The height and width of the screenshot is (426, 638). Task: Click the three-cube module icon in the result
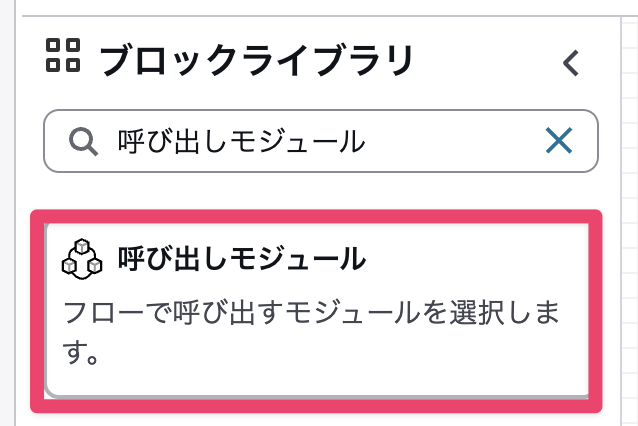pos(83,260)
